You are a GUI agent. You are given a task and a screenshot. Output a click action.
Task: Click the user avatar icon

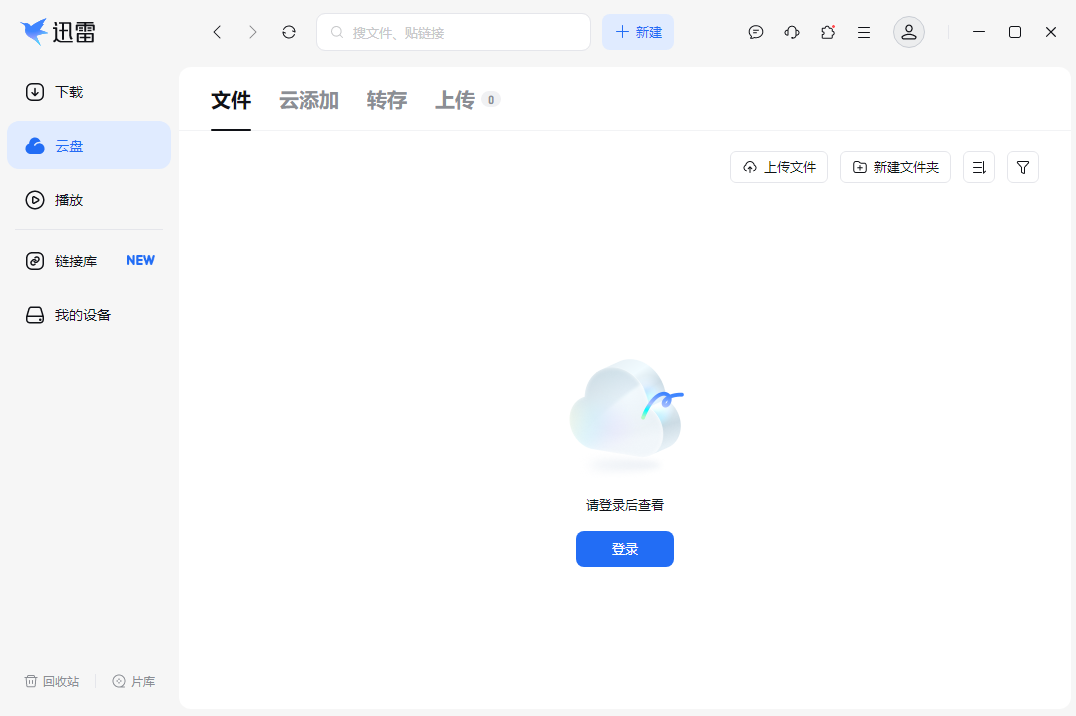[909, 32]
